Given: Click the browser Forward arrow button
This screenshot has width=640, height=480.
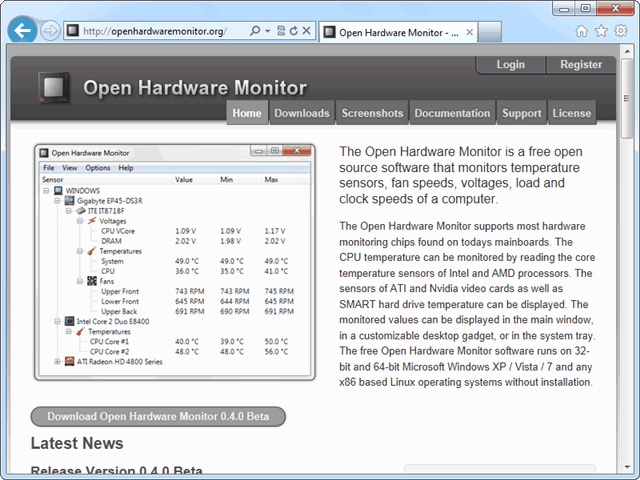Looking at the screenshot, I should pyautogui.click(x=50, y=30).
